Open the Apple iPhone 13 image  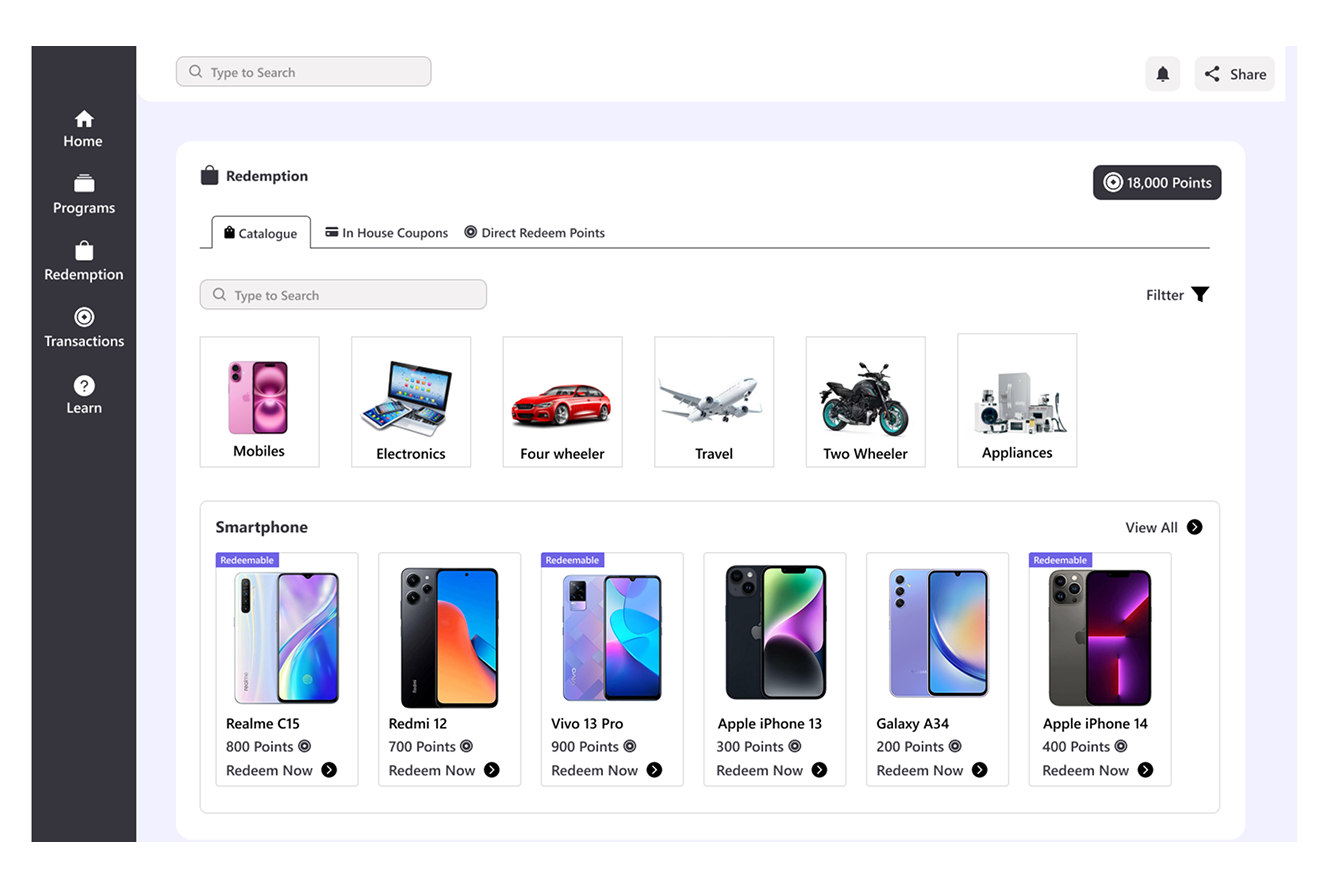tap(776, 632)
